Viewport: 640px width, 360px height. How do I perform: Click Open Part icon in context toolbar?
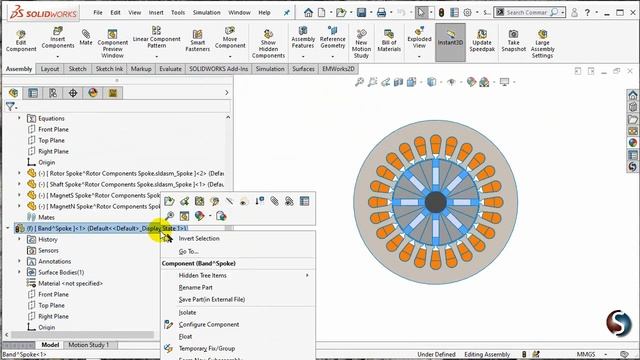click(x=169, y=201)
